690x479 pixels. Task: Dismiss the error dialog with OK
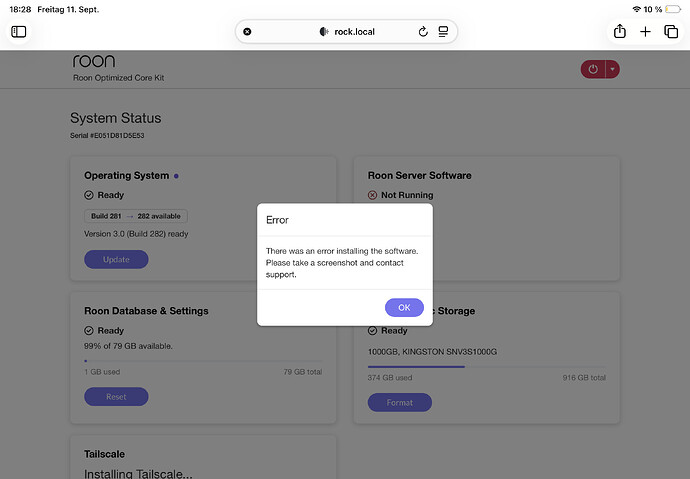(x=404, y=307)
